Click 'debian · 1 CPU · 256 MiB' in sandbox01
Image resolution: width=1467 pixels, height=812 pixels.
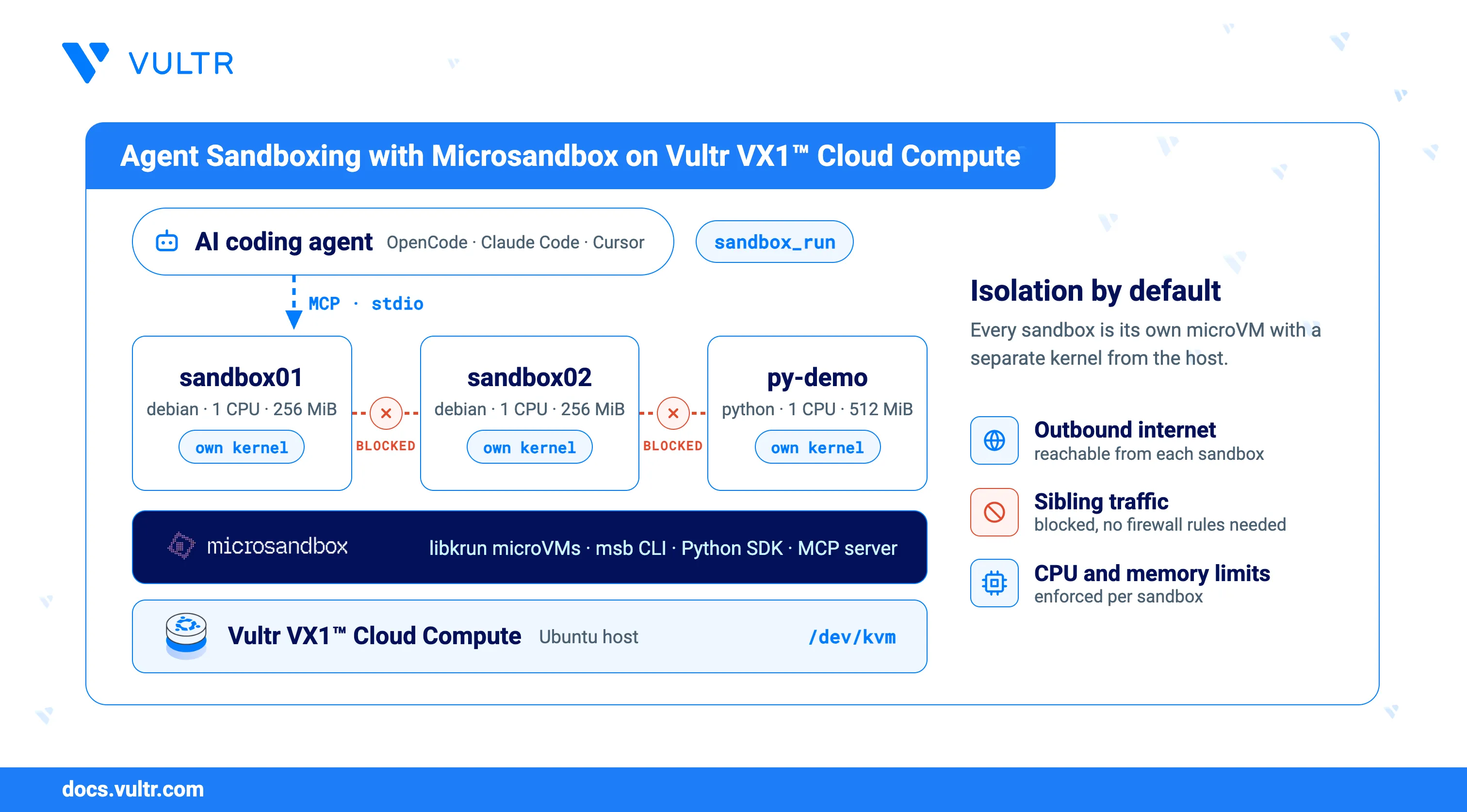[242, 409]
